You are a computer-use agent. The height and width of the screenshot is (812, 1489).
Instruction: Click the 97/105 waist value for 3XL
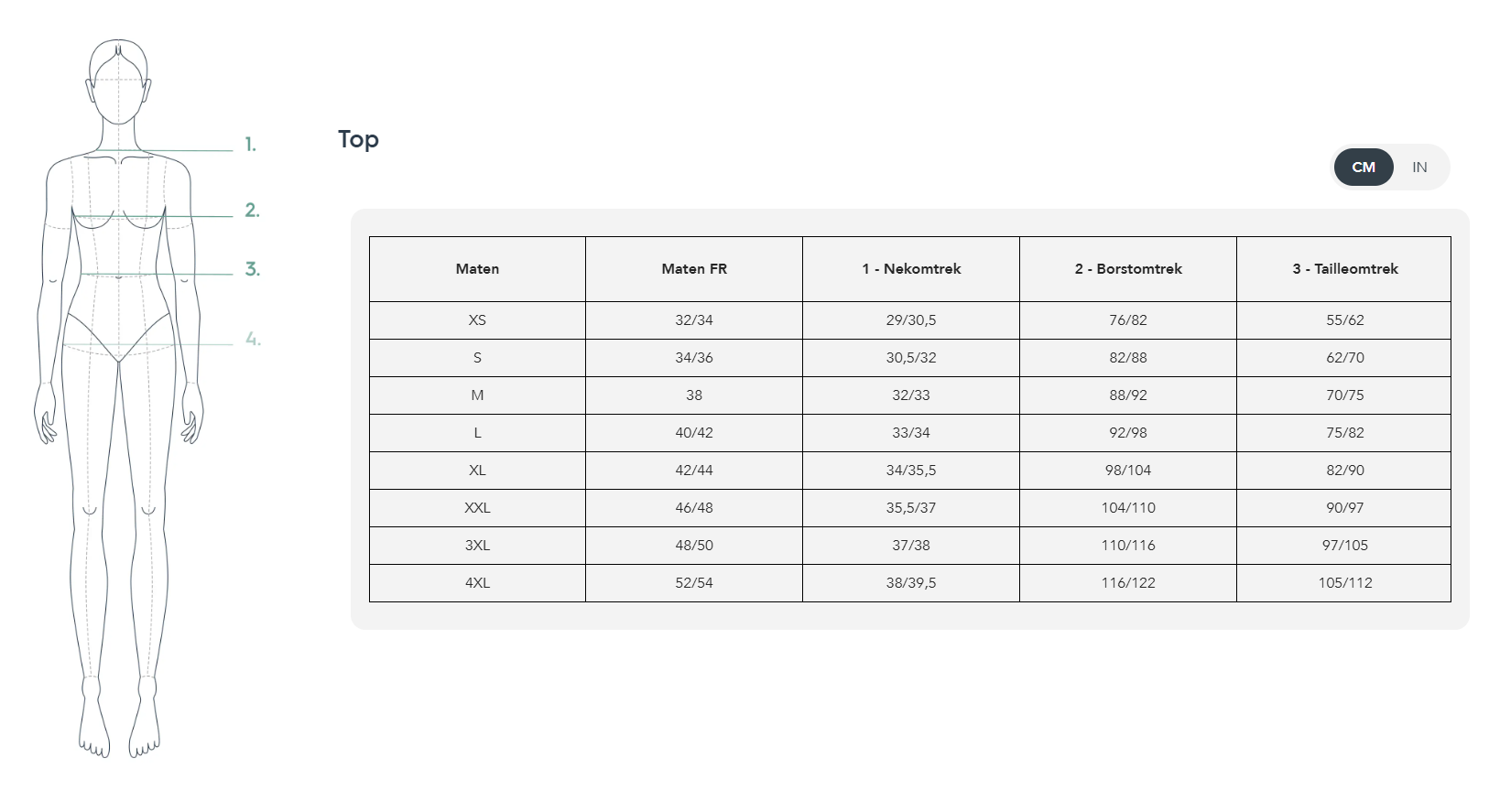coord(1344,546)
